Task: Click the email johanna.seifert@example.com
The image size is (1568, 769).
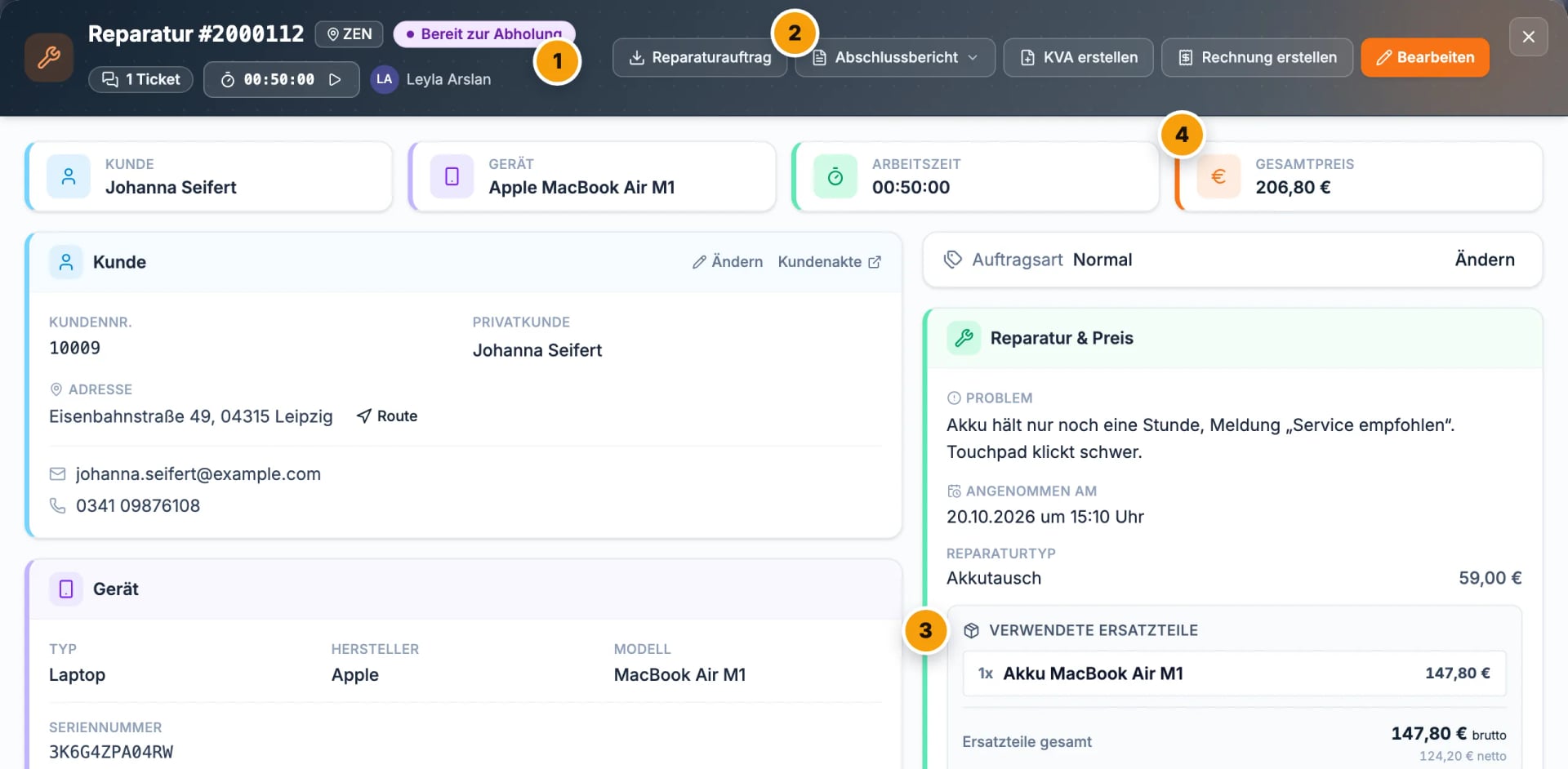Action: coord(198,474)
